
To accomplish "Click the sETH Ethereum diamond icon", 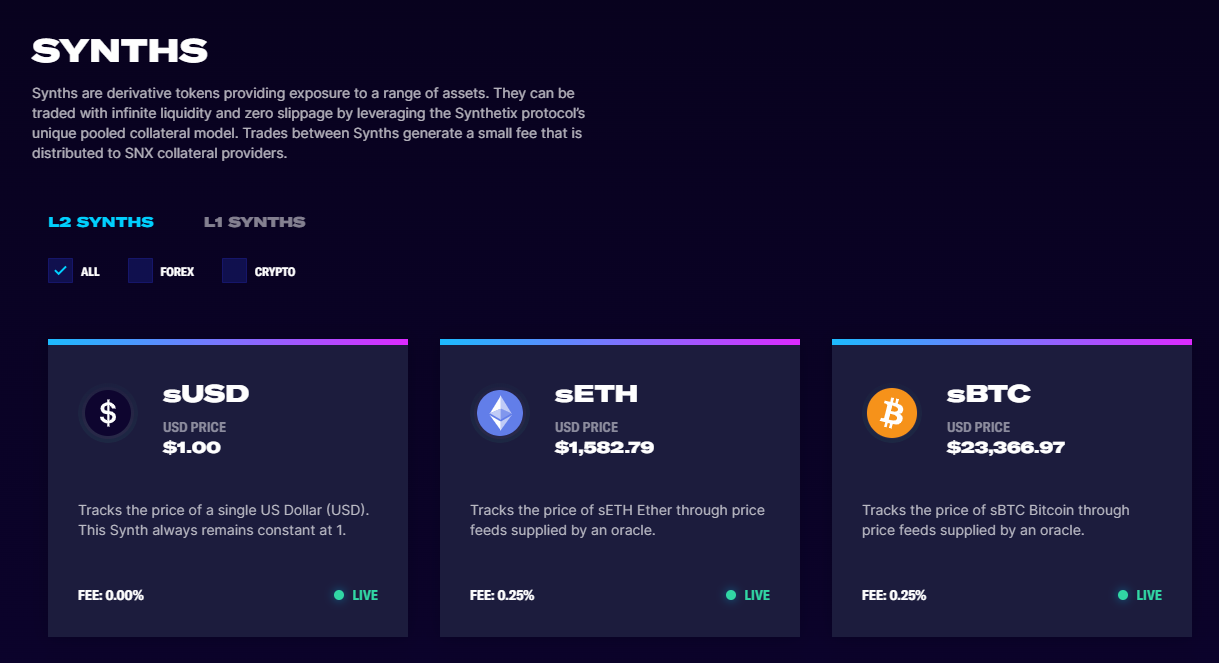I will (500, 413).
